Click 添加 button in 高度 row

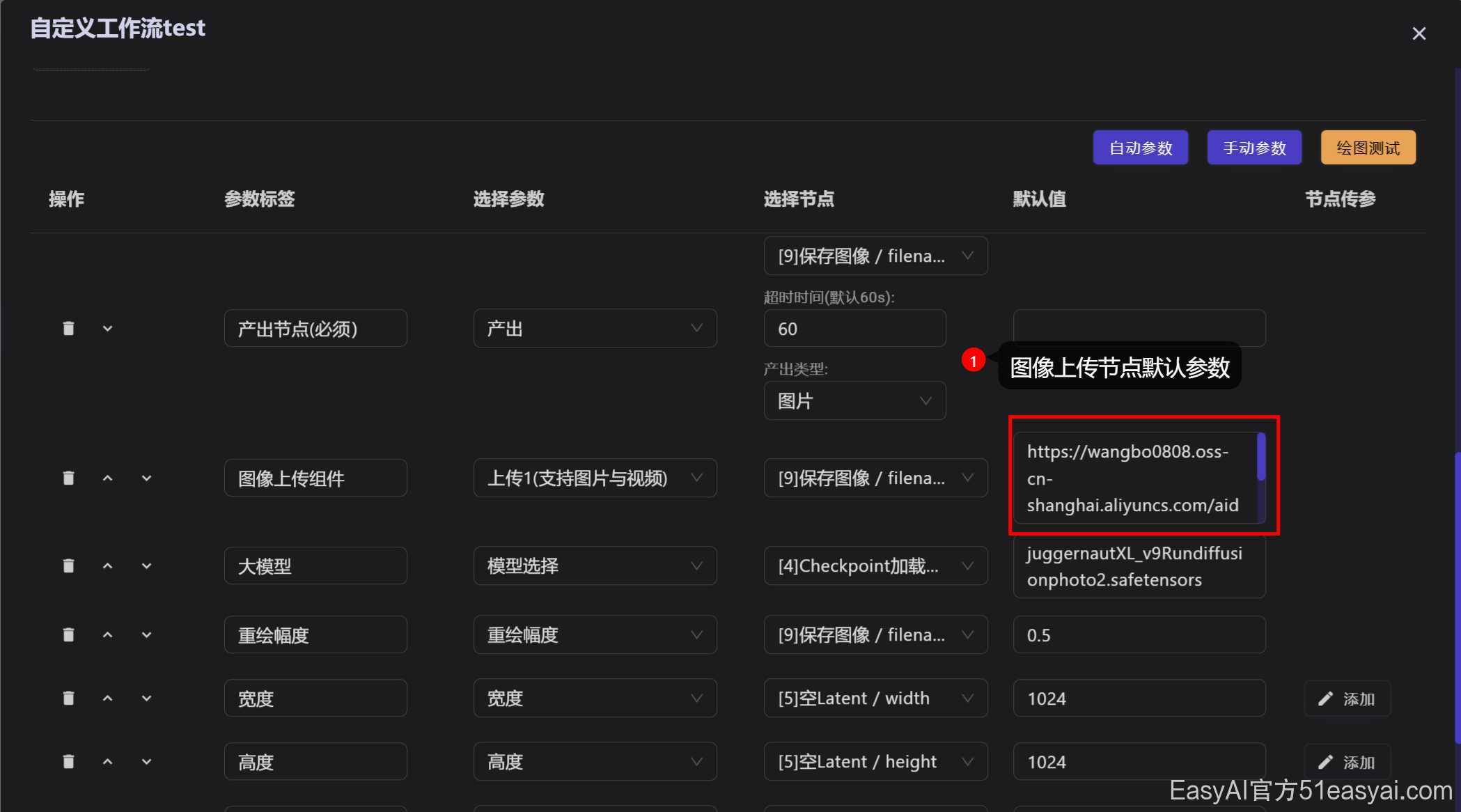click(1347, 762)
